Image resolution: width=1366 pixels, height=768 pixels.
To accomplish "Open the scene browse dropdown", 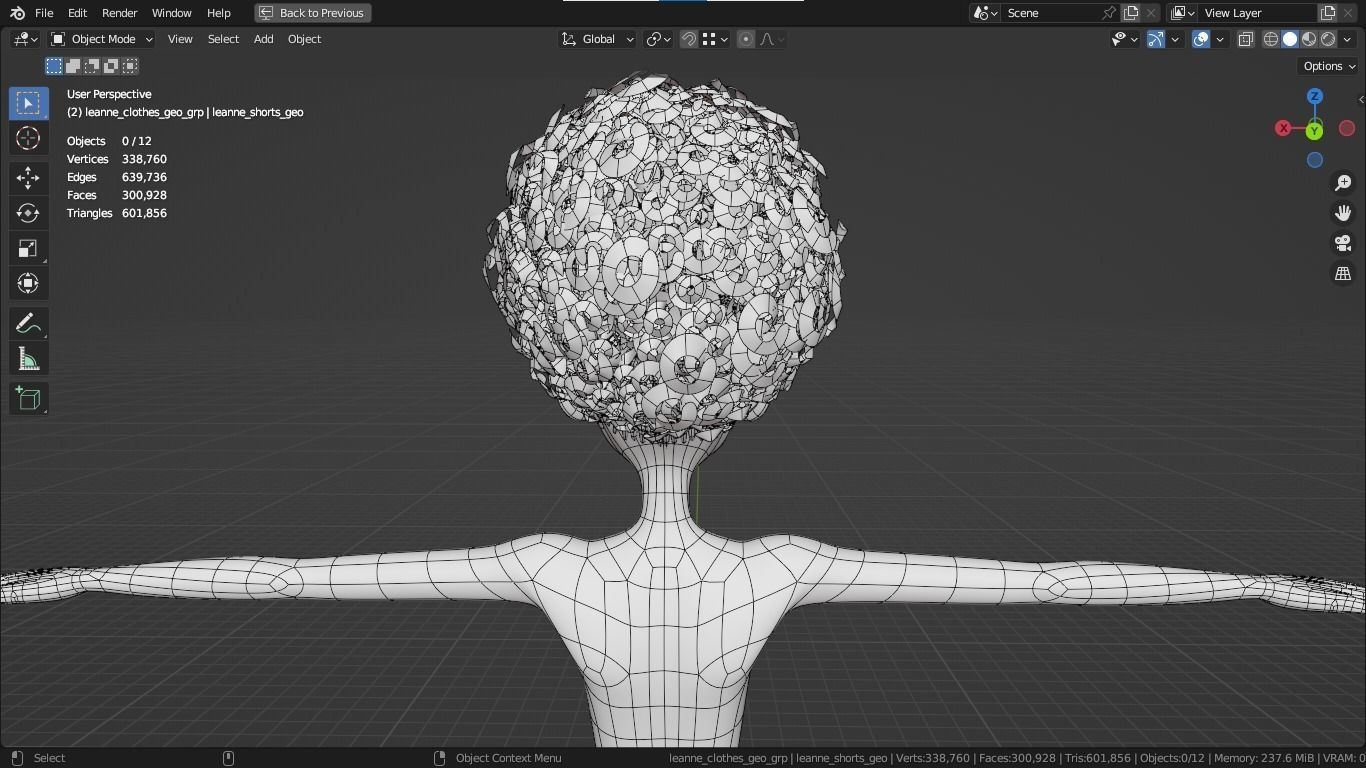I will coord(985,13).
